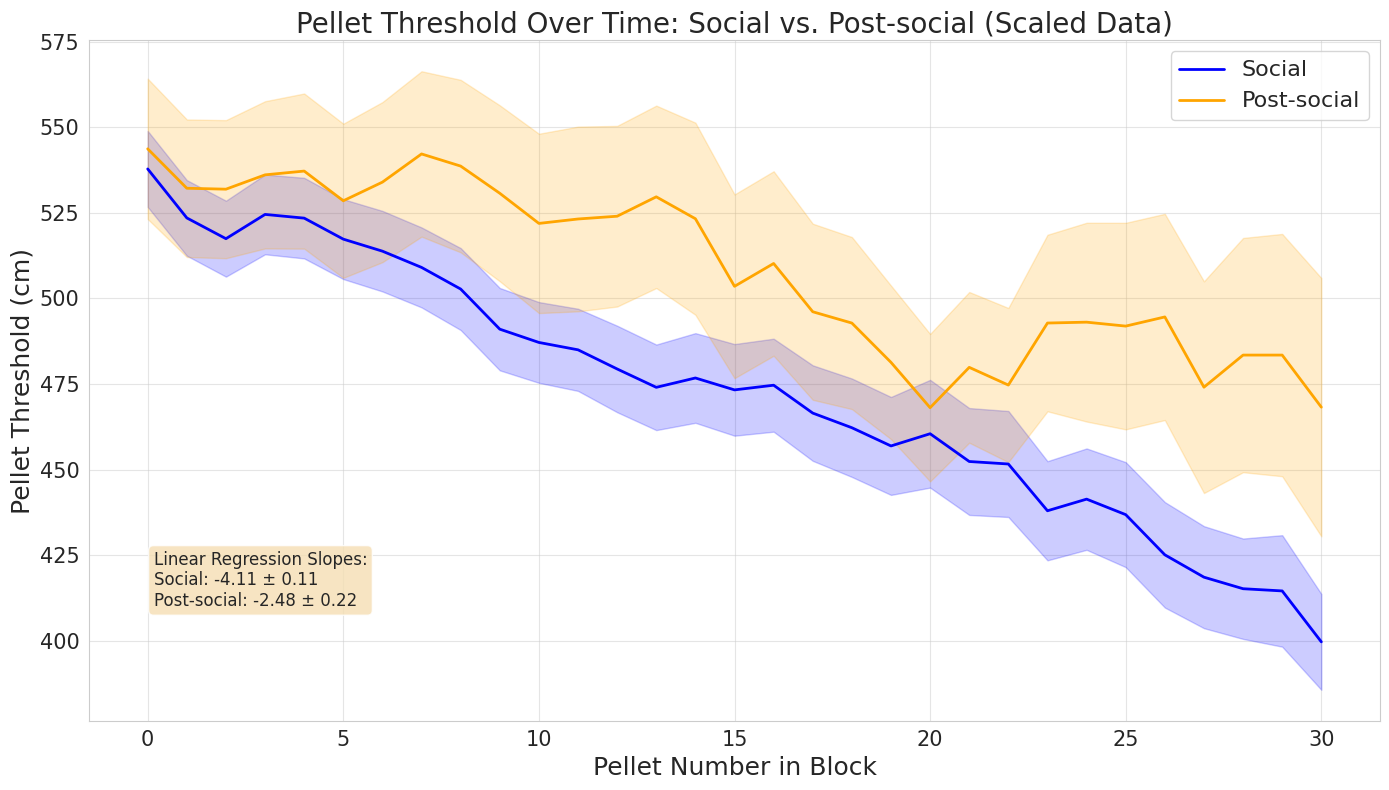Click the x-axis tick label "30"
This screenshot has height=790, width=1389.
pyautogui.click(x=1321, y=739)
